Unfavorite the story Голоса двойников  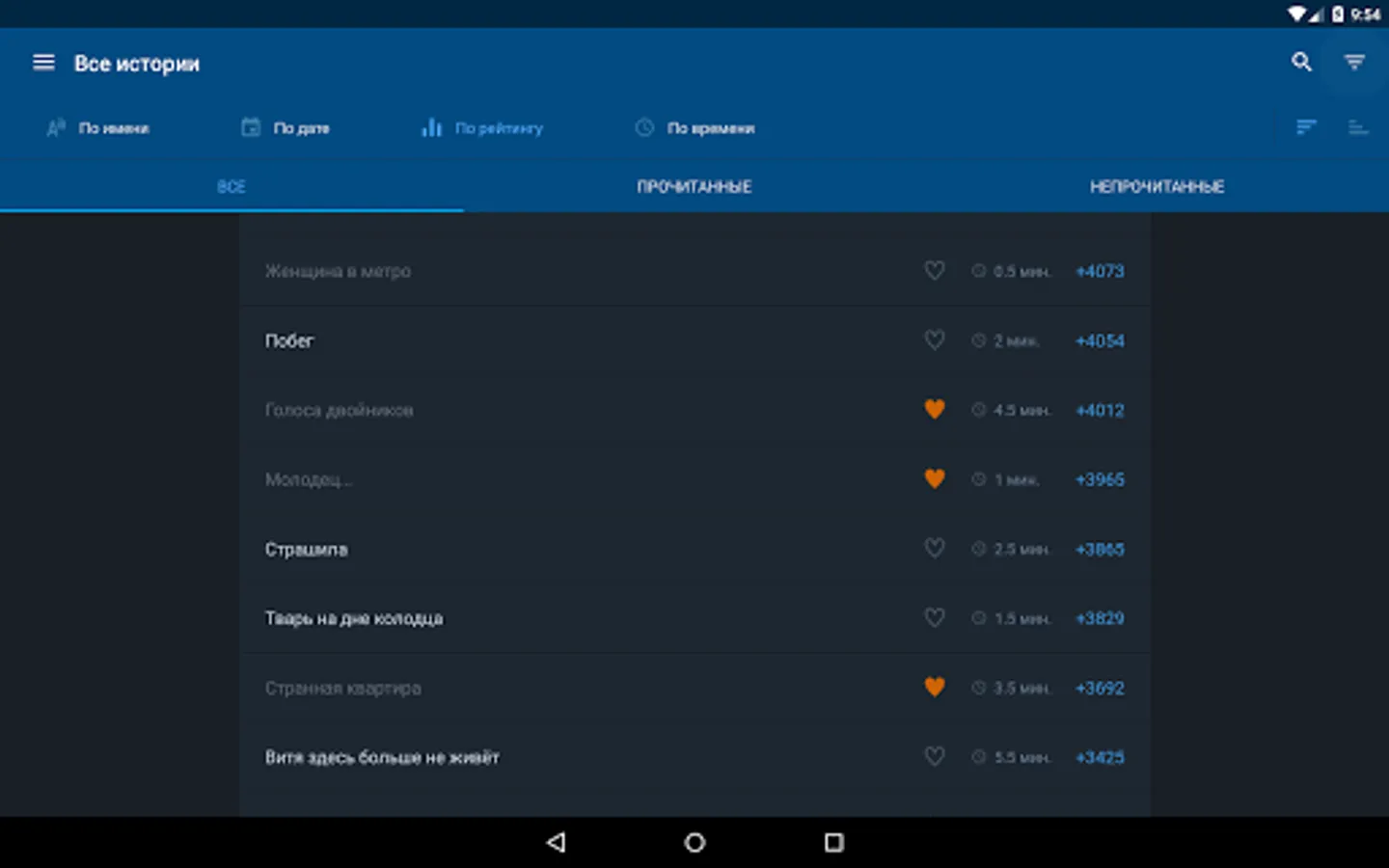click(935, 410)
